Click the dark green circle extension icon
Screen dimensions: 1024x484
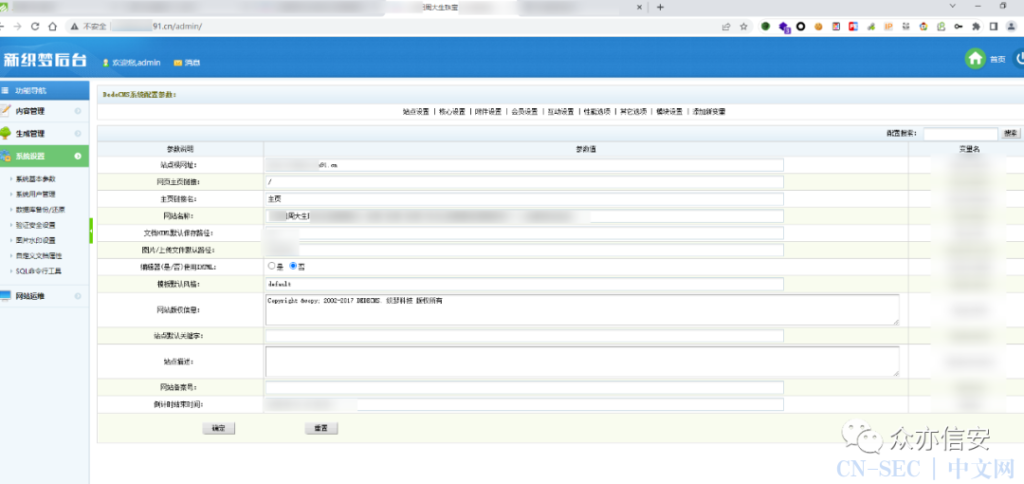765,27
